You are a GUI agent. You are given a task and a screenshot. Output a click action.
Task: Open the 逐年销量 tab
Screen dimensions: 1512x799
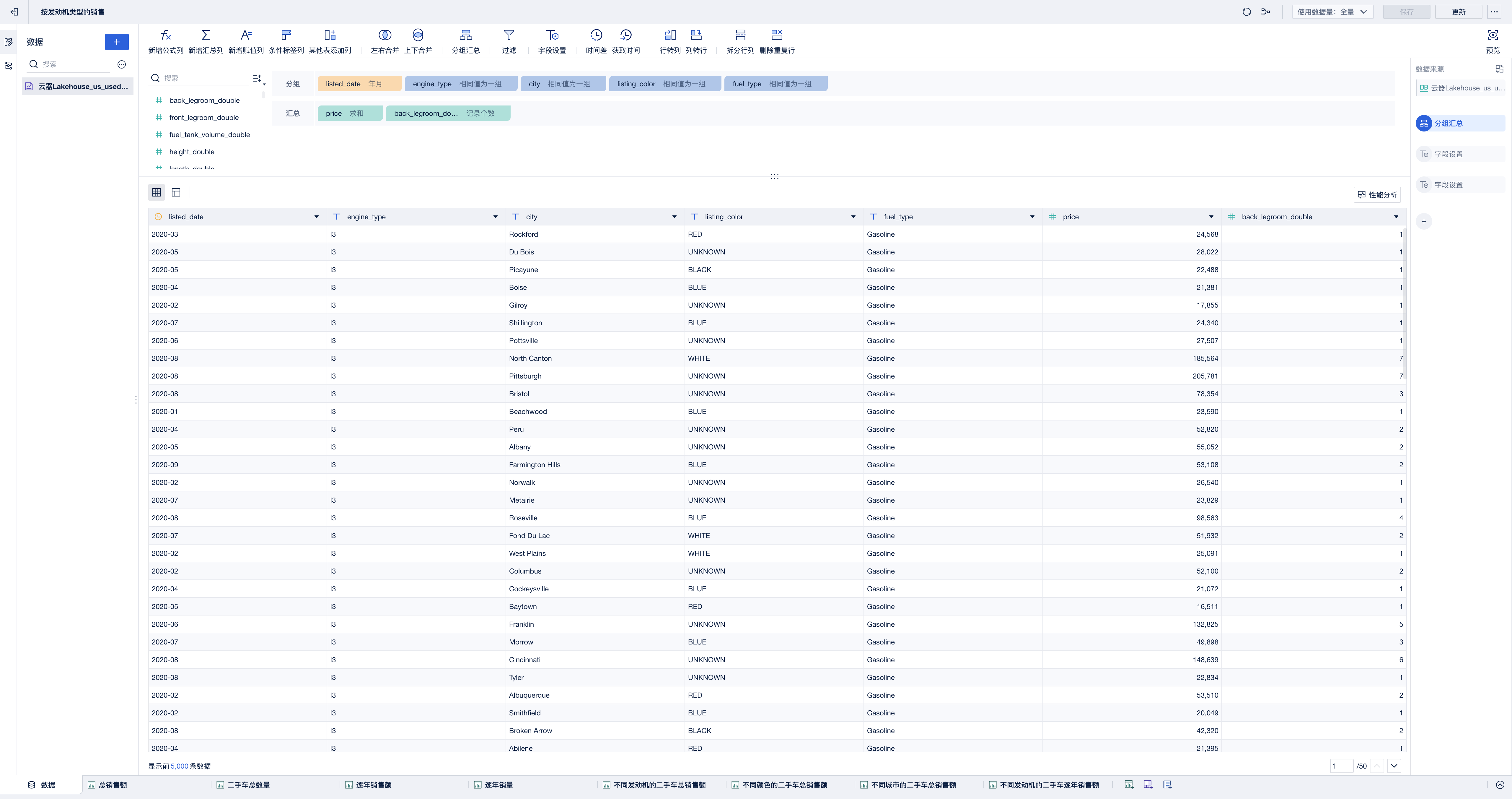498,785
